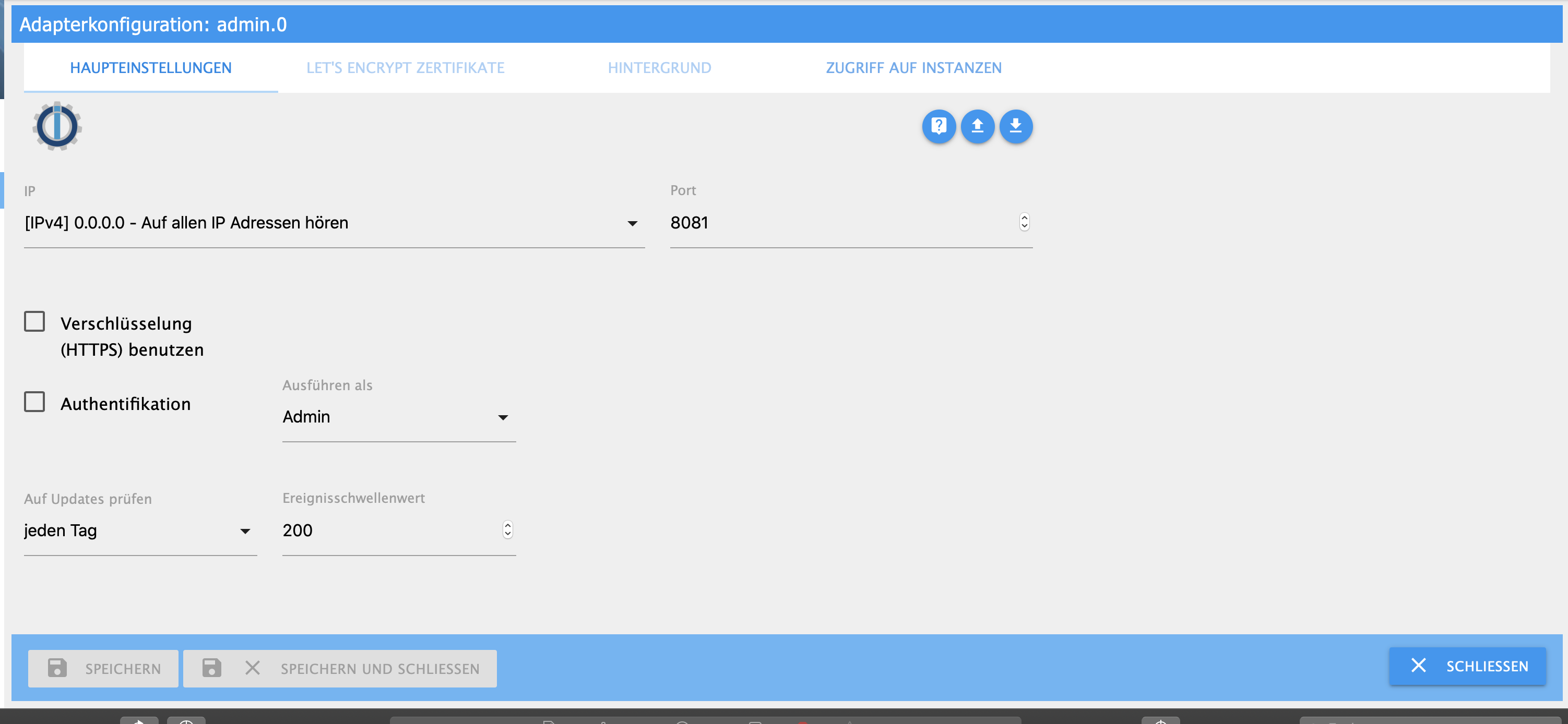Open the Ausführen als Admin dropdown
Screen dimensions: 1568x724
pos(399,417)
